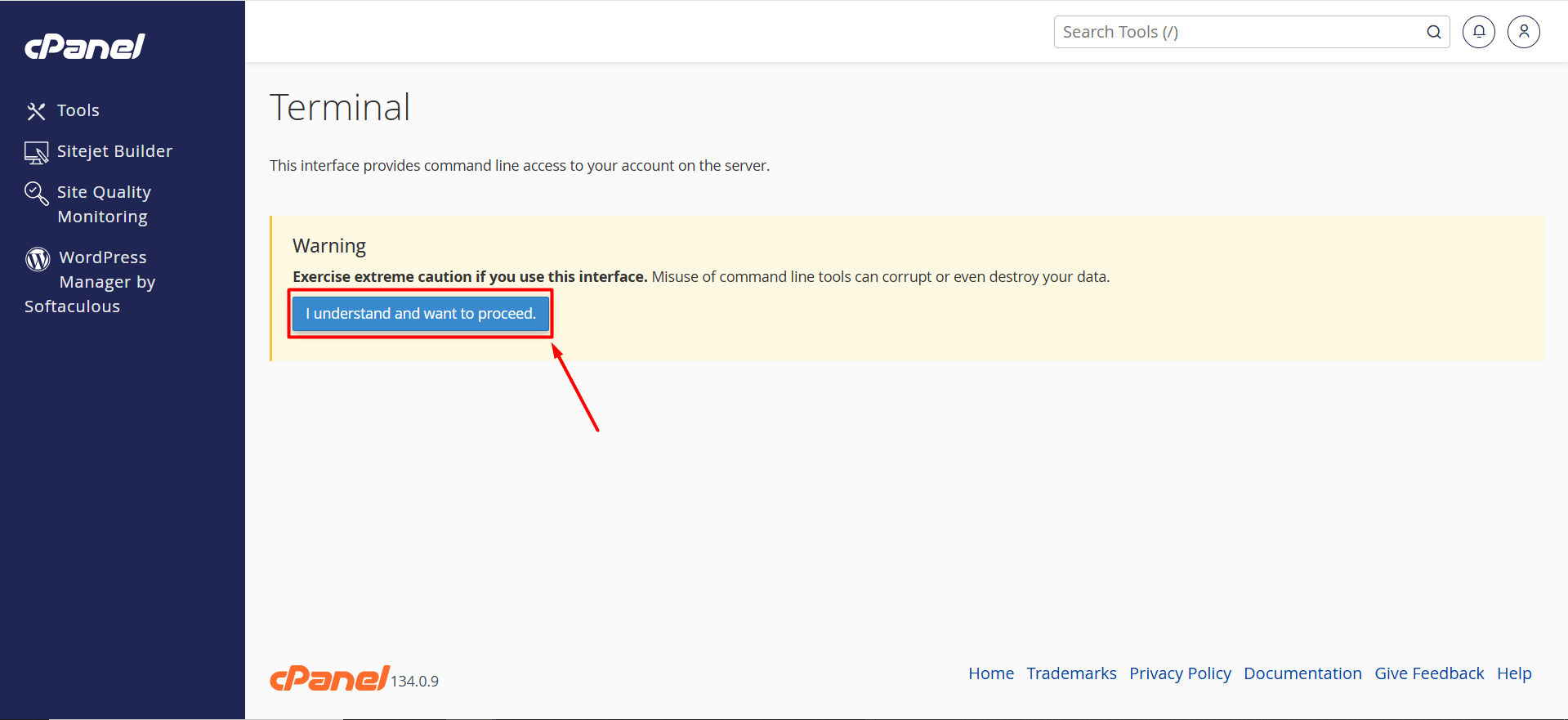Image resolution: width=1568 pixels, height=720 pixels.
Task: Click the Tools wrench icon
Action: [x=36, y=111]
